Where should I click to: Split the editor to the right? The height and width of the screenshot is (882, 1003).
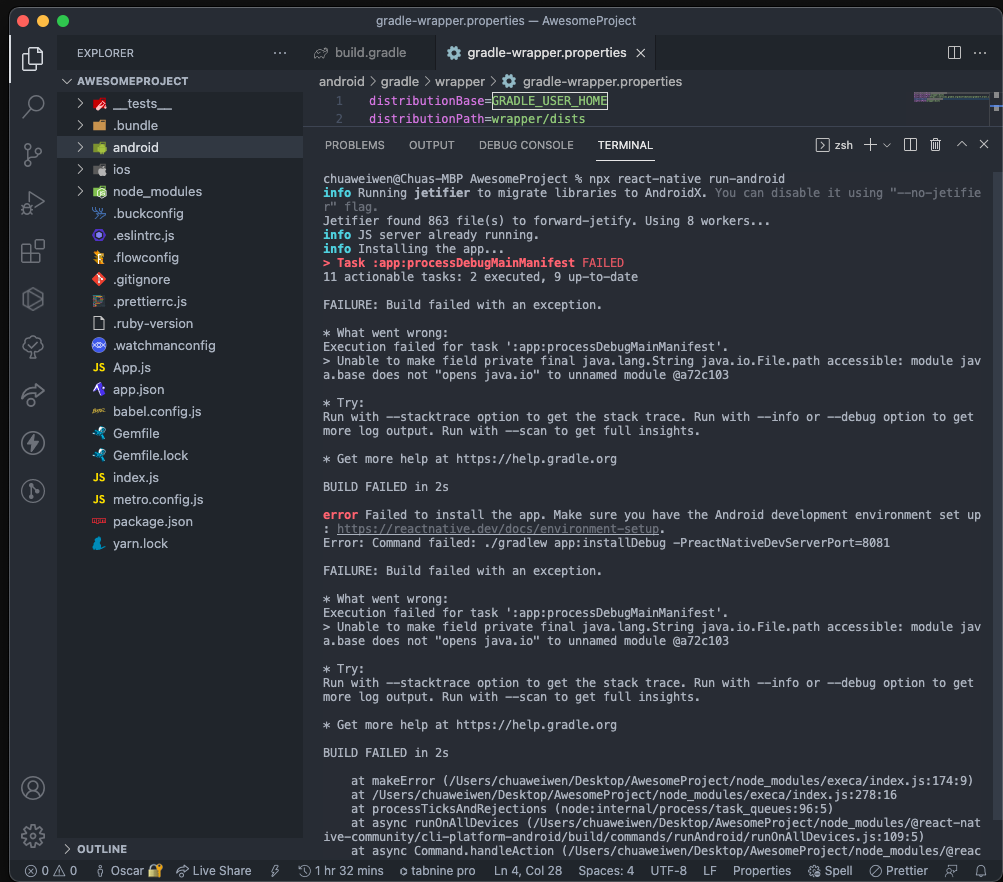[954, 52]
